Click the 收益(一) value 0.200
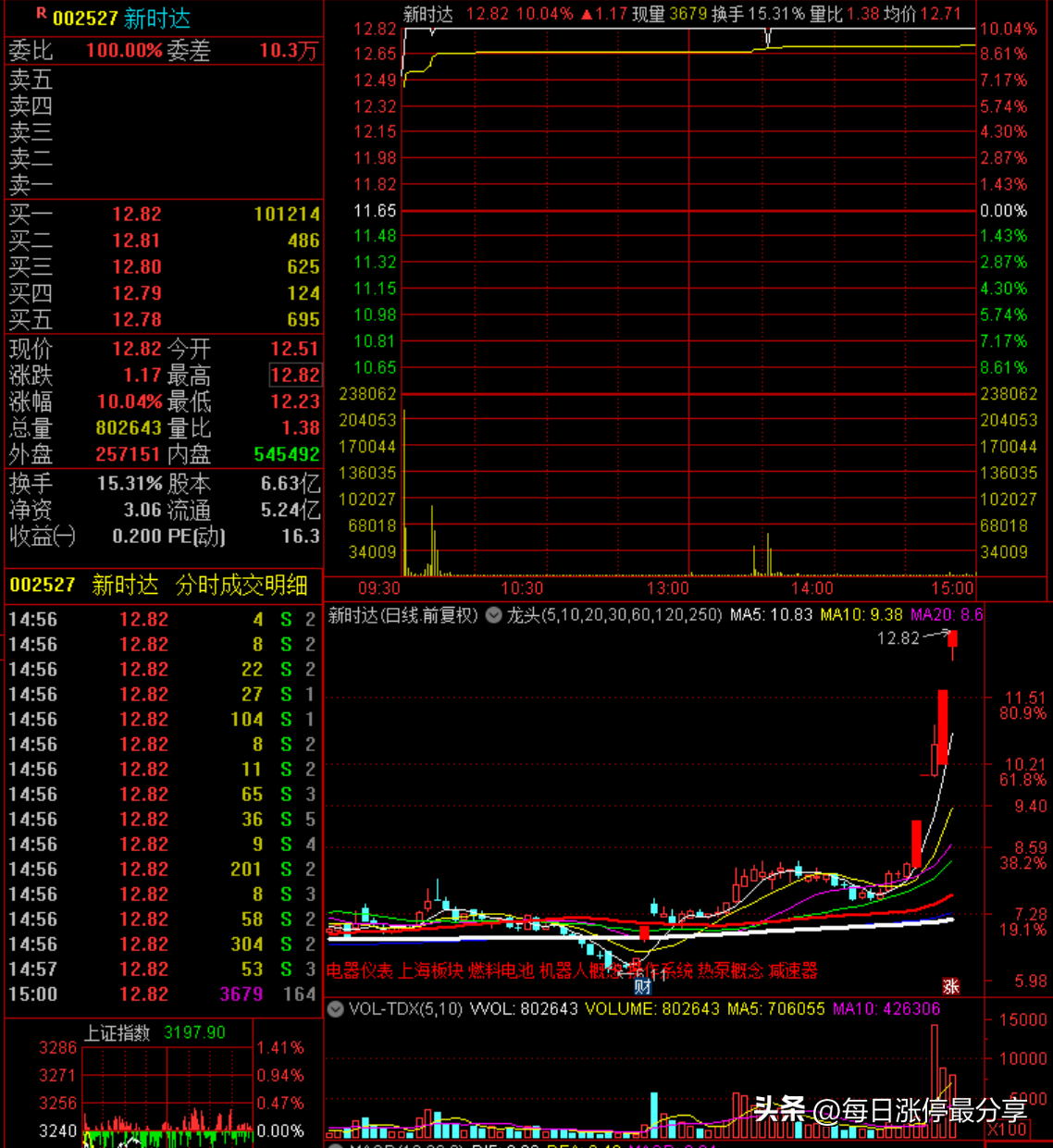The width and height of the screenshot is (1053, 1148). point(137,537)
